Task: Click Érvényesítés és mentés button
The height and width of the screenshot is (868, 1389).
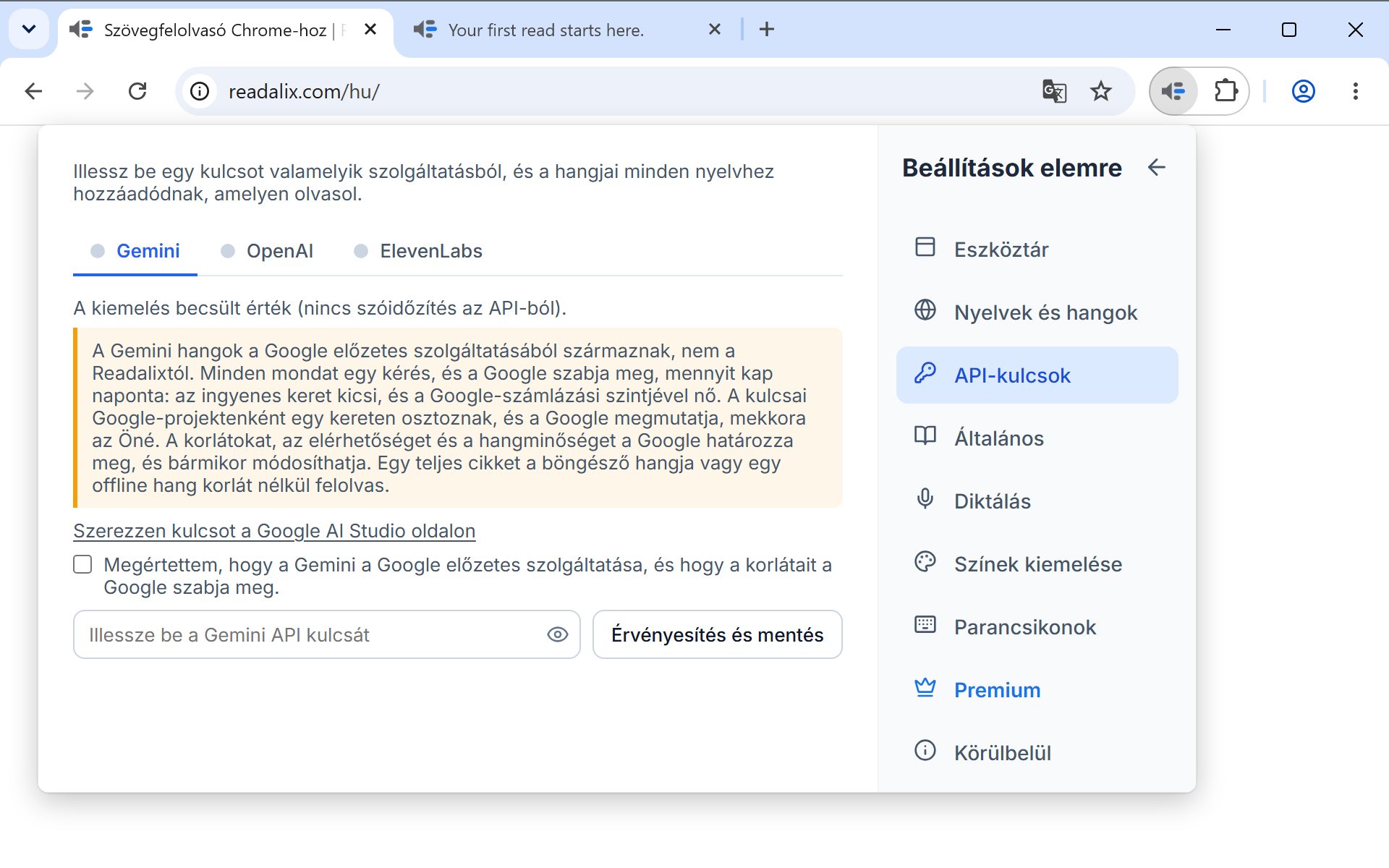Action: 717,634
